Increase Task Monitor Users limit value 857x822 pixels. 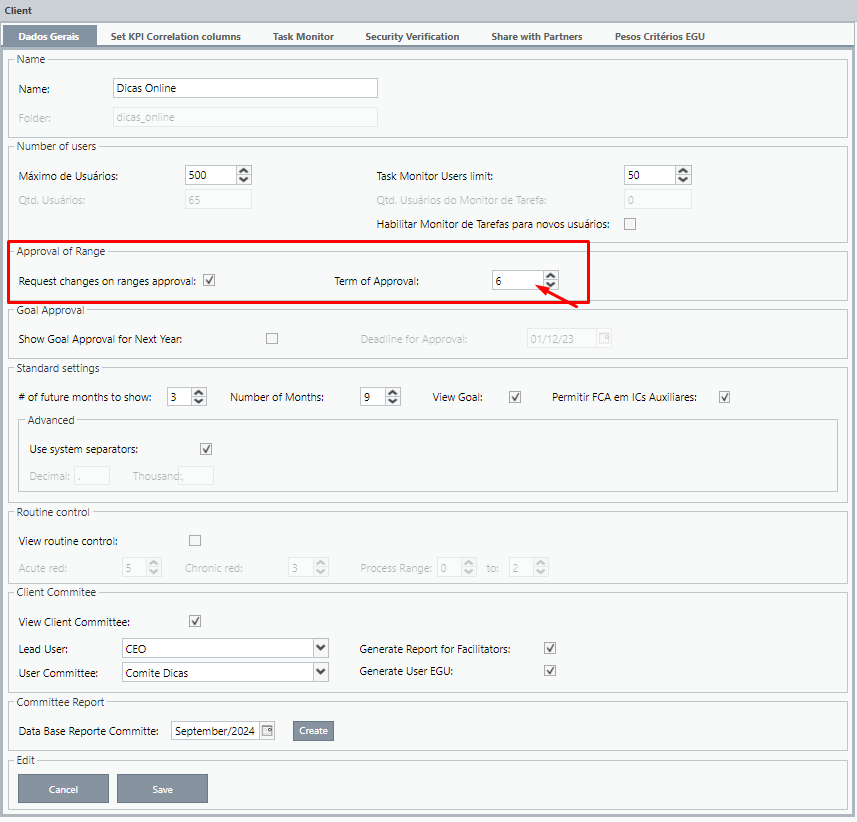(x=683, y=170)
